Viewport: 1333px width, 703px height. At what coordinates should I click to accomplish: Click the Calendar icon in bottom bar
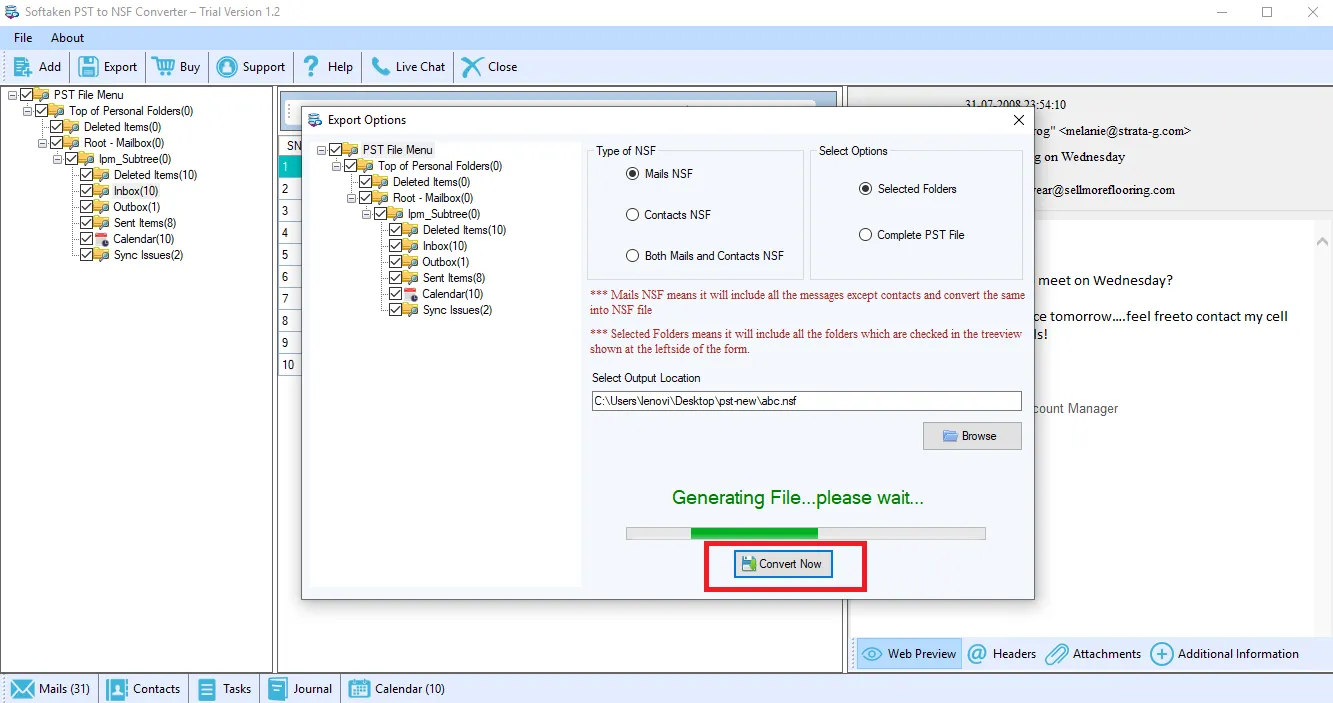pos(358,689)
